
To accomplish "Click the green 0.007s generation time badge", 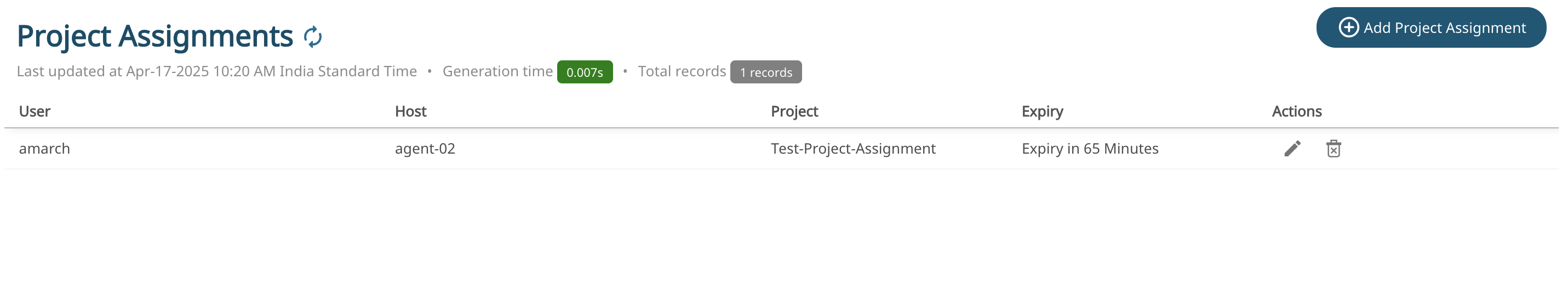I will tap(585, 72).
